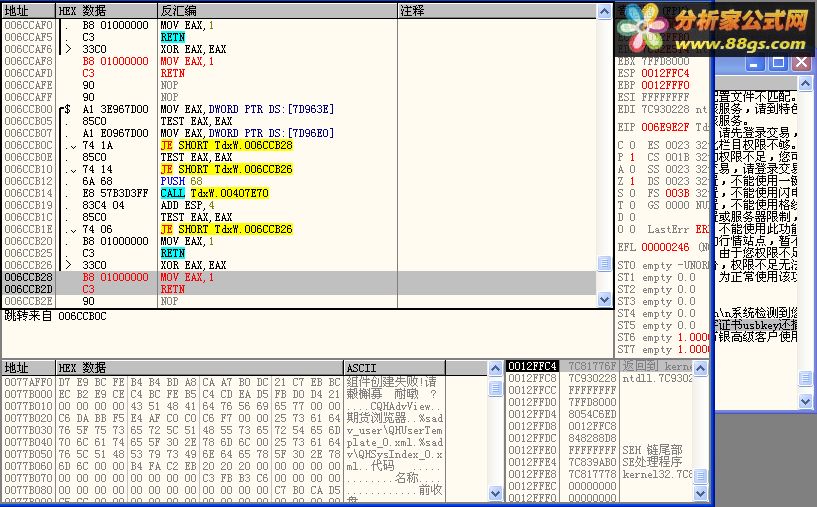Select stack entry 0012FFD4 value 8054C6ED
The image size is (817, 507).
point(600,414)
